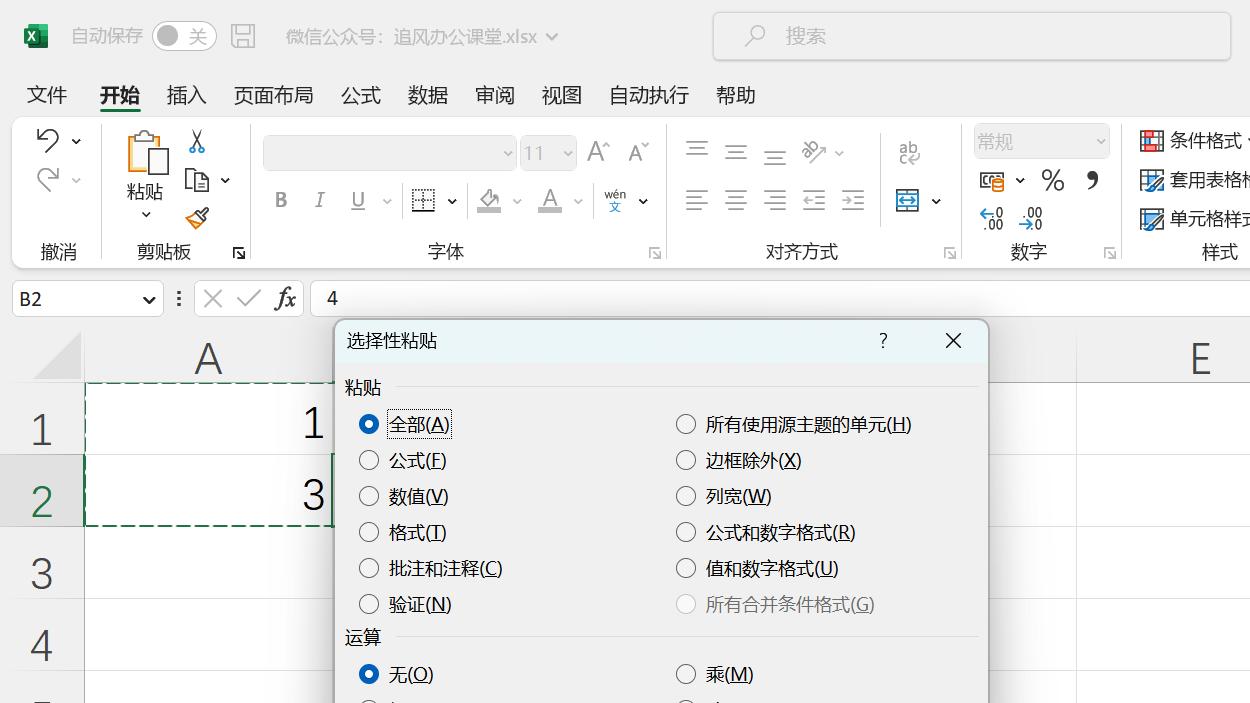Click the Paste Special help (?) button

(x=882, y=340)
